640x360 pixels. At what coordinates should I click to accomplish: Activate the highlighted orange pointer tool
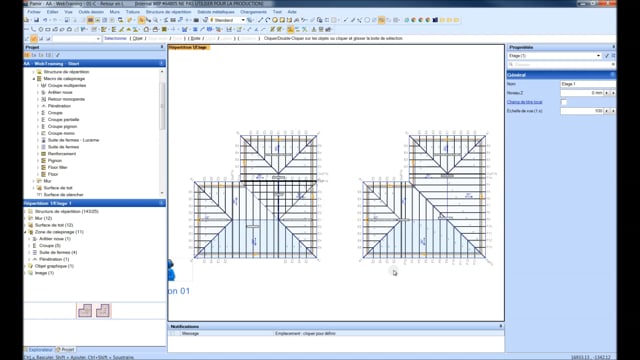(x=142, y=20)
